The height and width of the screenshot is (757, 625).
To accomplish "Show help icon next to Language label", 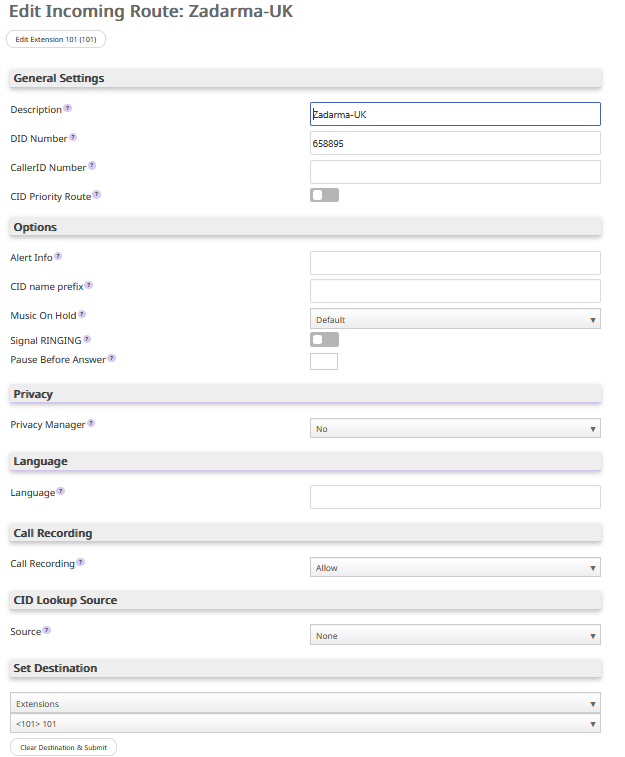I will (x=60, y=491).
